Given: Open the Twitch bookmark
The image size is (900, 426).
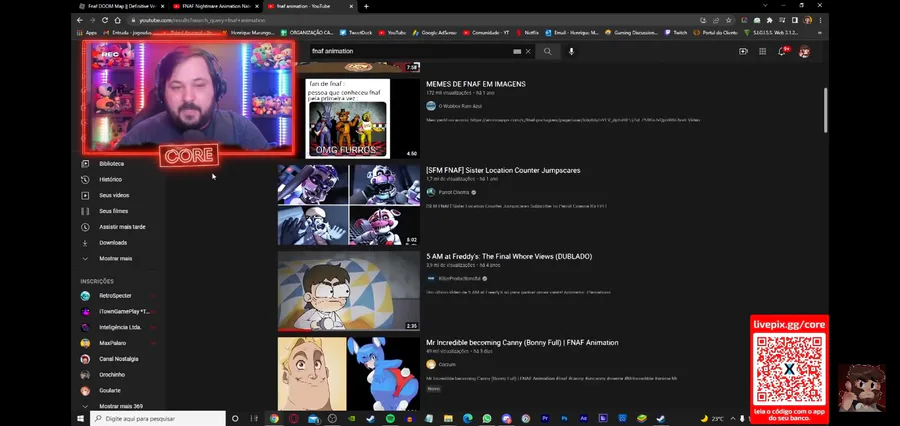Looking at the screenshot, I should pyautogui.click(x=676, y=33).
